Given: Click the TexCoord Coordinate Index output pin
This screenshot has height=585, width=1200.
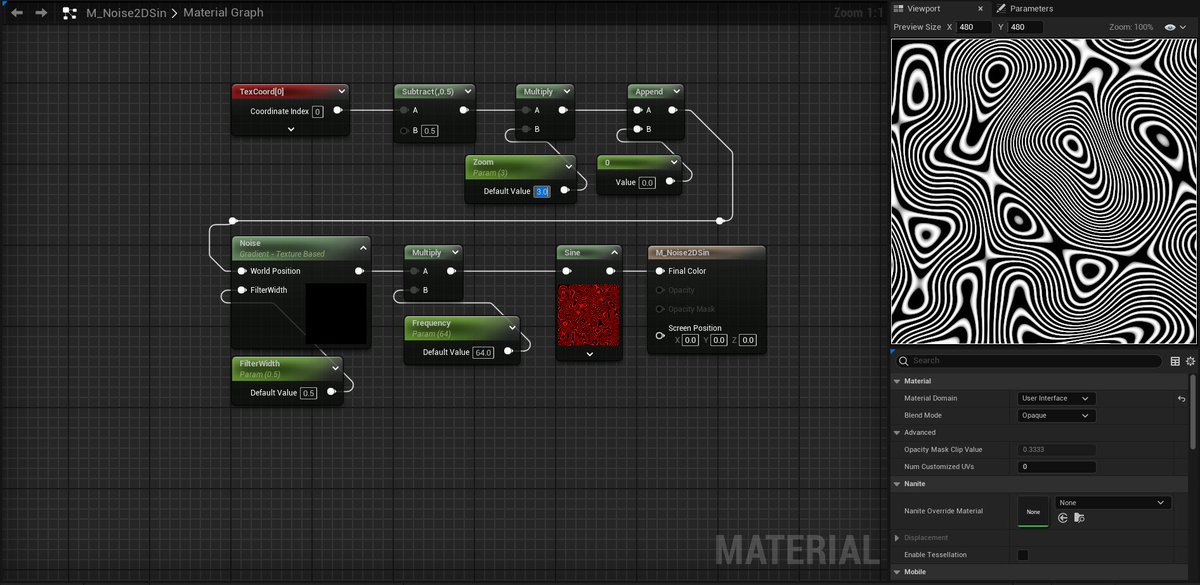Looking at the screenshot, I should click(338, 111).
